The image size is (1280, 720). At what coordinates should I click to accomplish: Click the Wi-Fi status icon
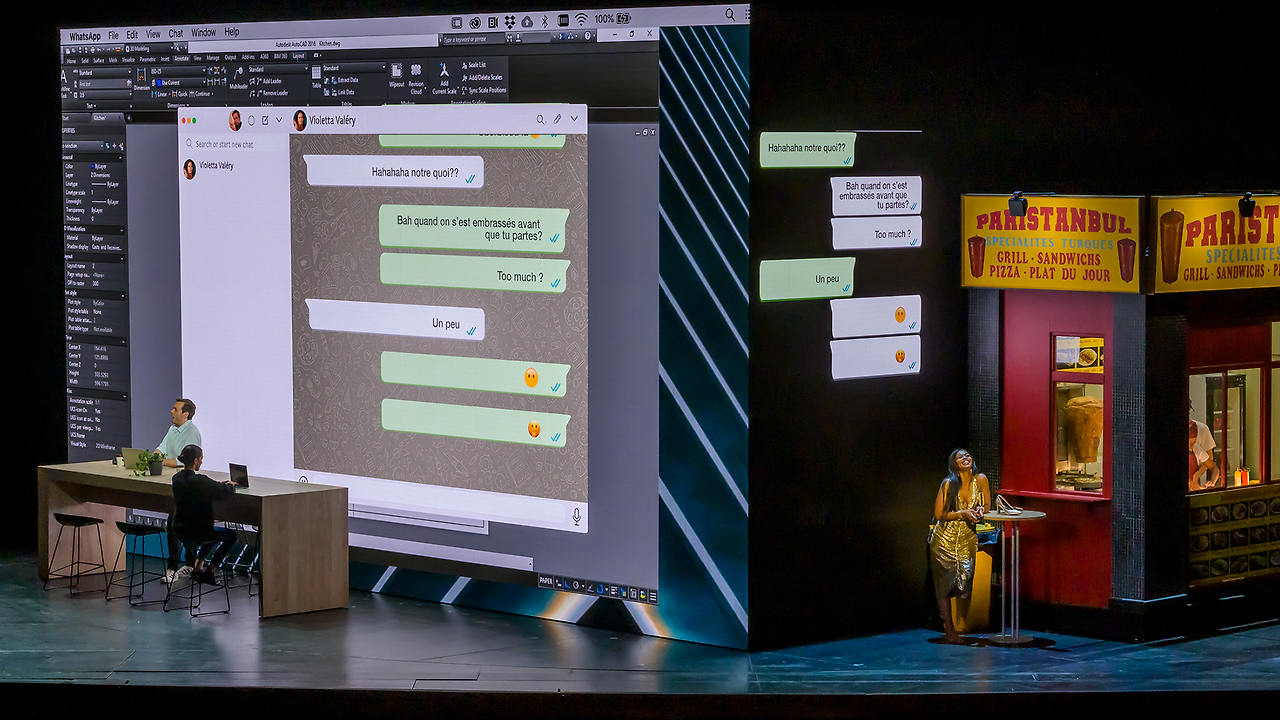click(580, 20)
